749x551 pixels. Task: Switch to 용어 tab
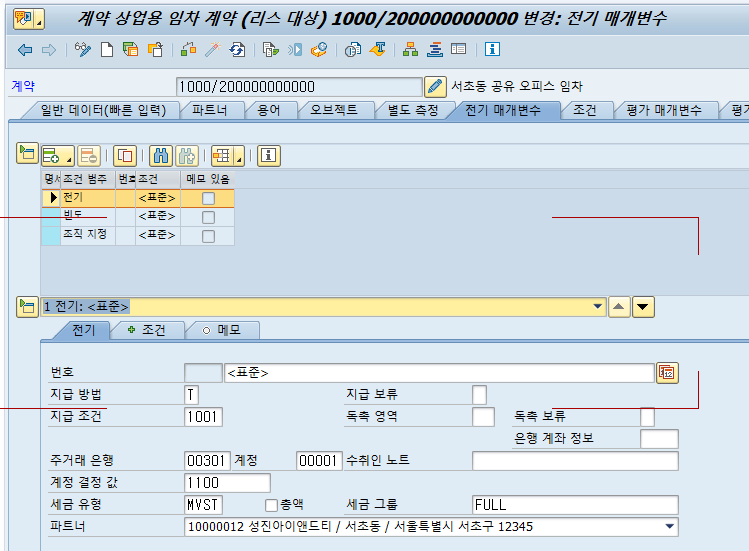(268, 110)
